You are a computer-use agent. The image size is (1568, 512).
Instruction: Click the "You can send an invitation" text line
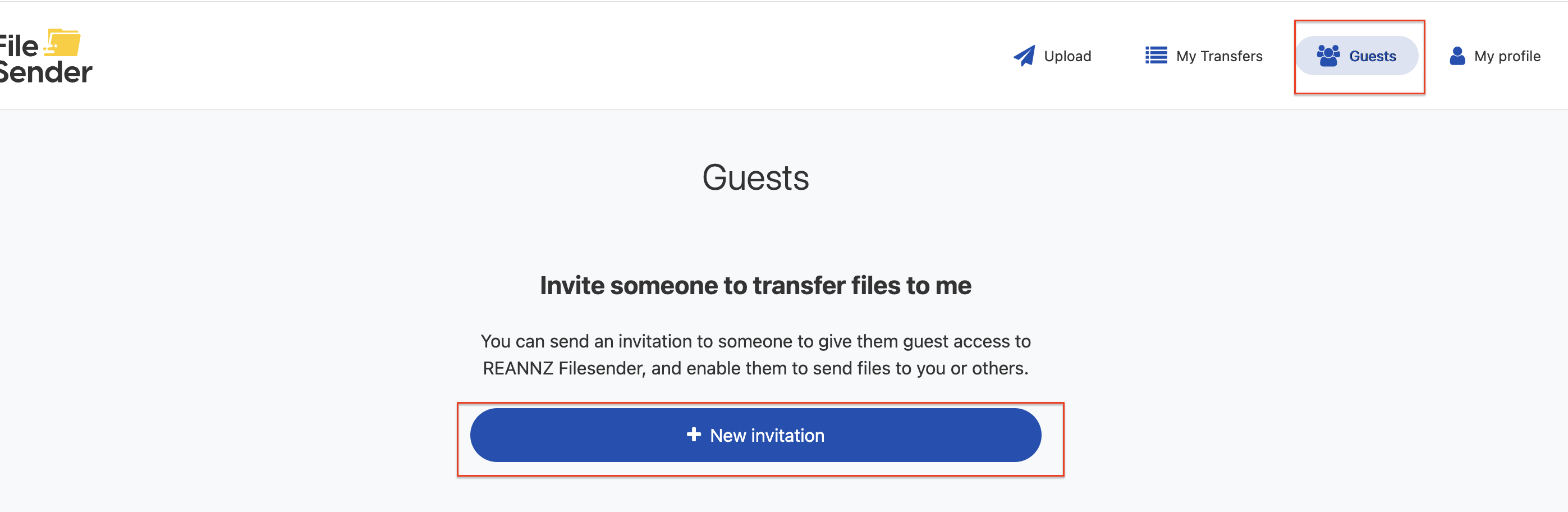755,341
